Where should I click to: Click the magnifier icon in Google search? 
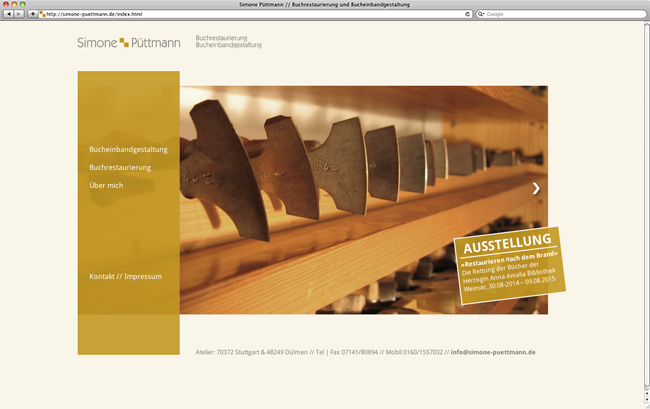click(x=482, y=14)
